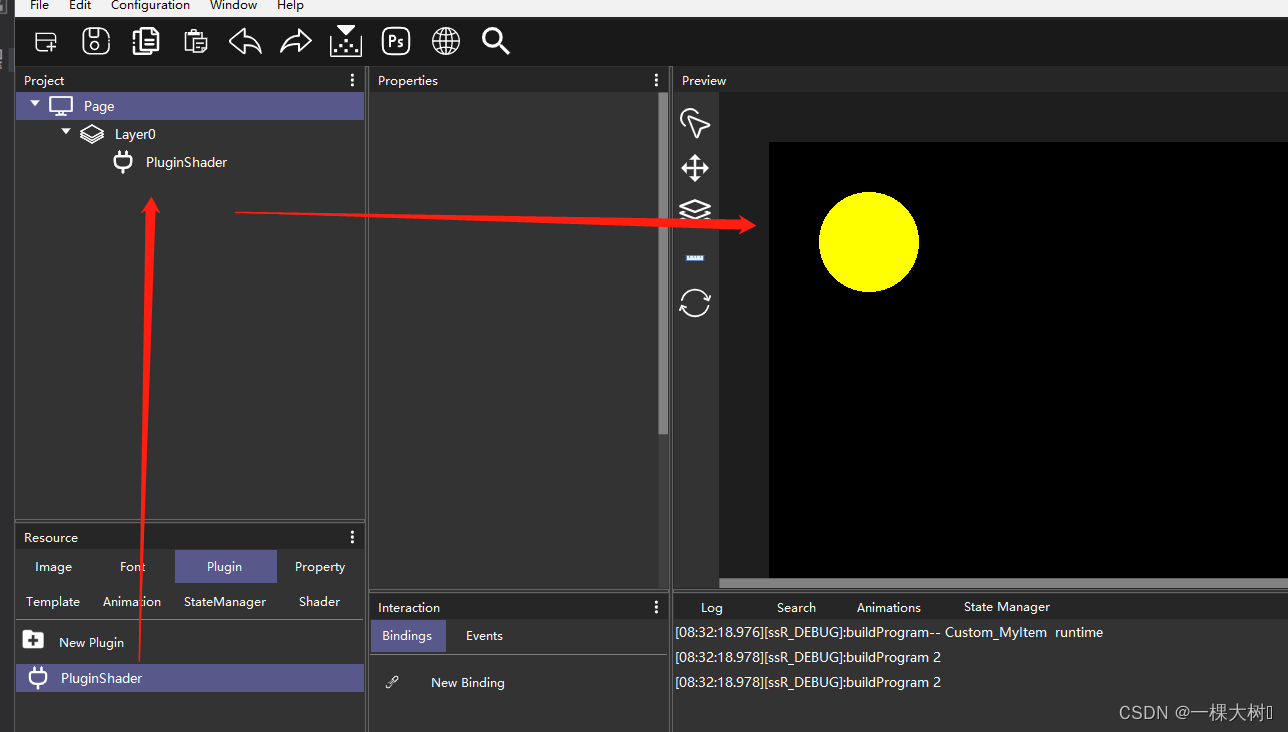The height and width of the screenshot is (732, 1288).
Task: Click the search magnifier toolbar icon
Action: (495, 41)
